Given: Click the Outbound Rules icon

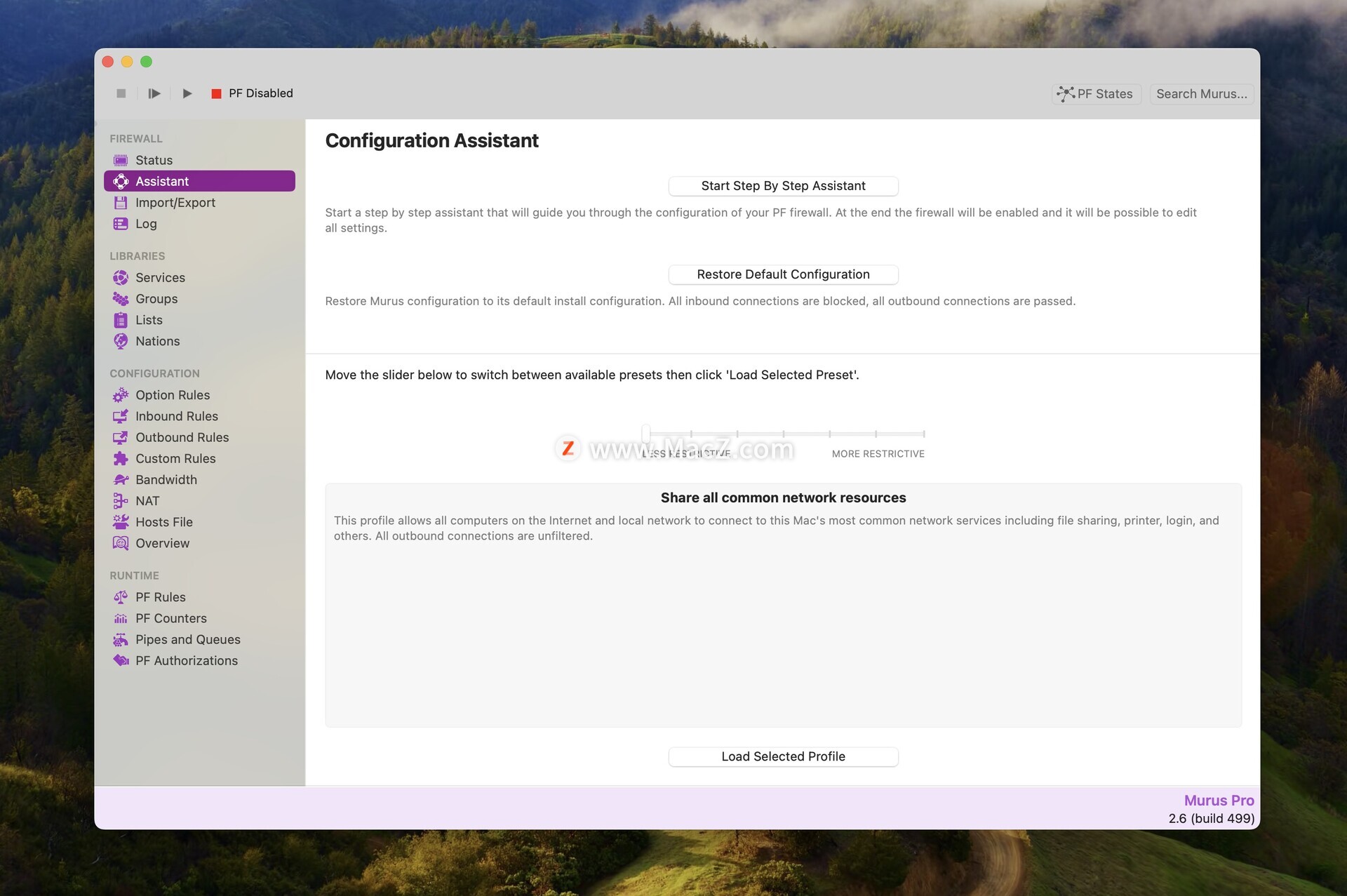Looking at the screenshot, I should 121,437.
